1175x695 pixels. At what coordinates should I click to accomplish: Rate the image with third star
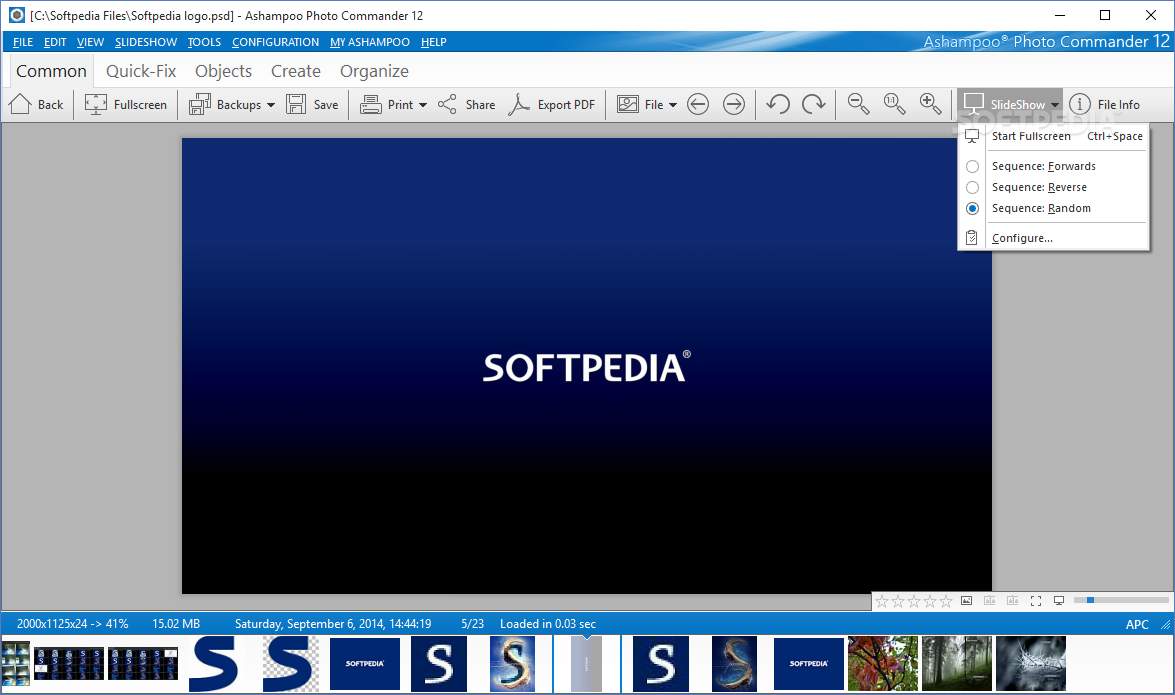[913, 601]
